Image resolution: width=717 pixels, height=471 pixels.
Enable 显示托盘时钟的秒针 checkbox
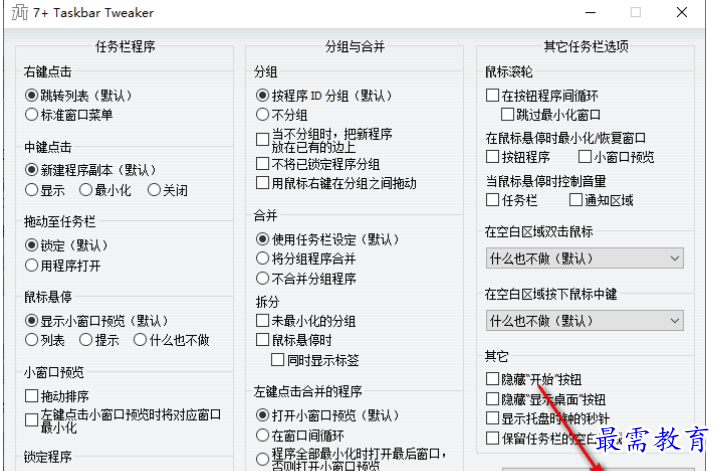492,418
